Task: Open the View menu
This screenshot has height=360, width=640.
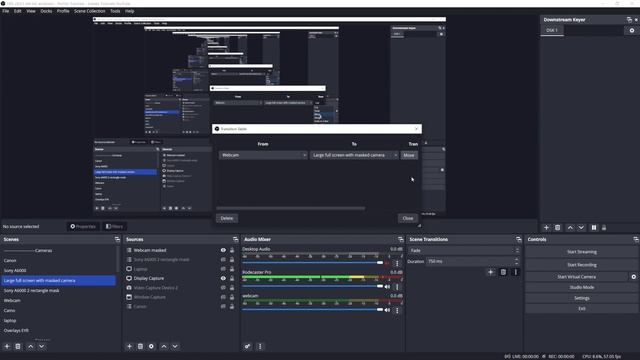Action: click(x=31, y=11)
